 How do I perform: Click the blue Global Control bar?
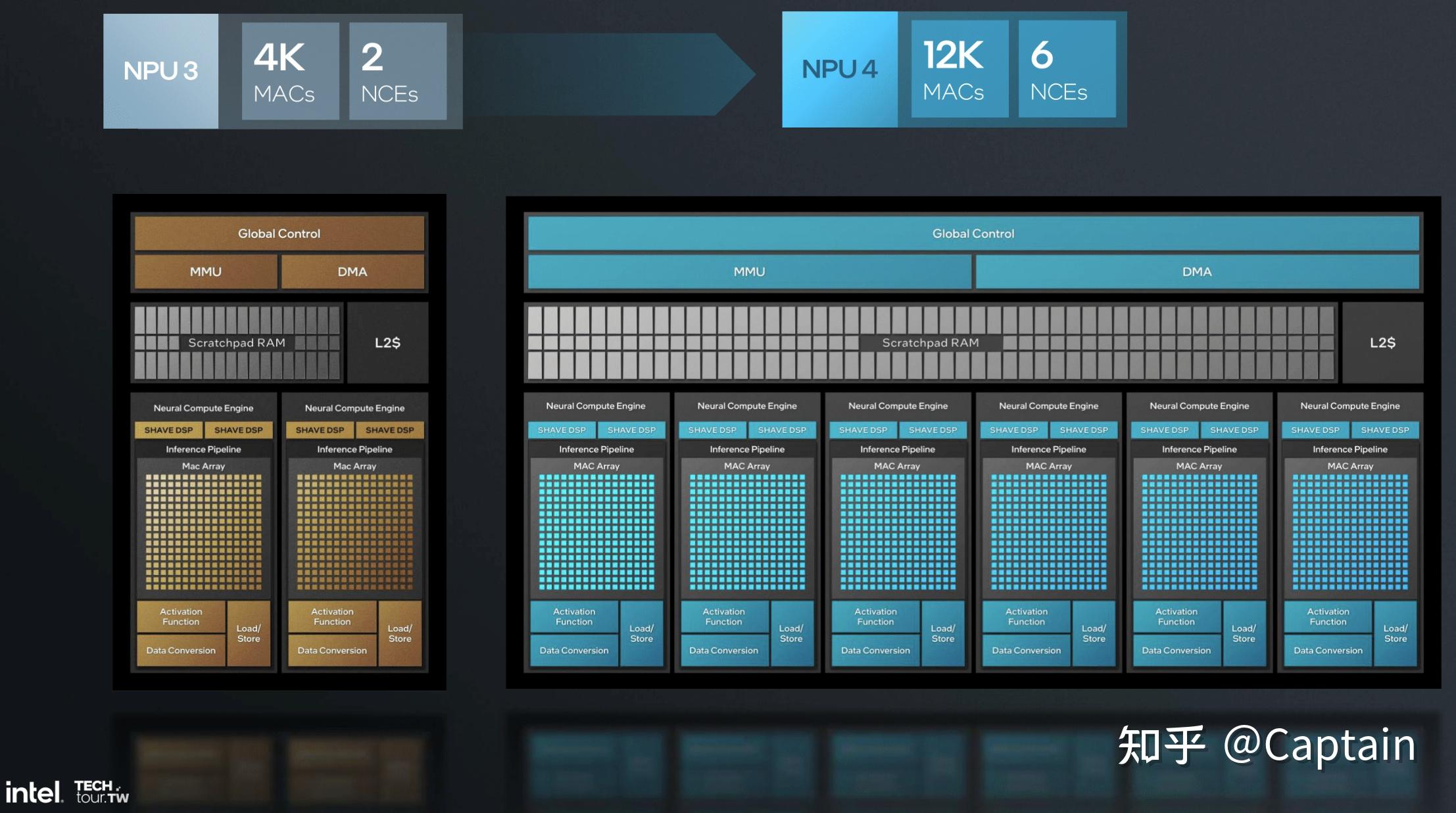[x=973, y=233]
